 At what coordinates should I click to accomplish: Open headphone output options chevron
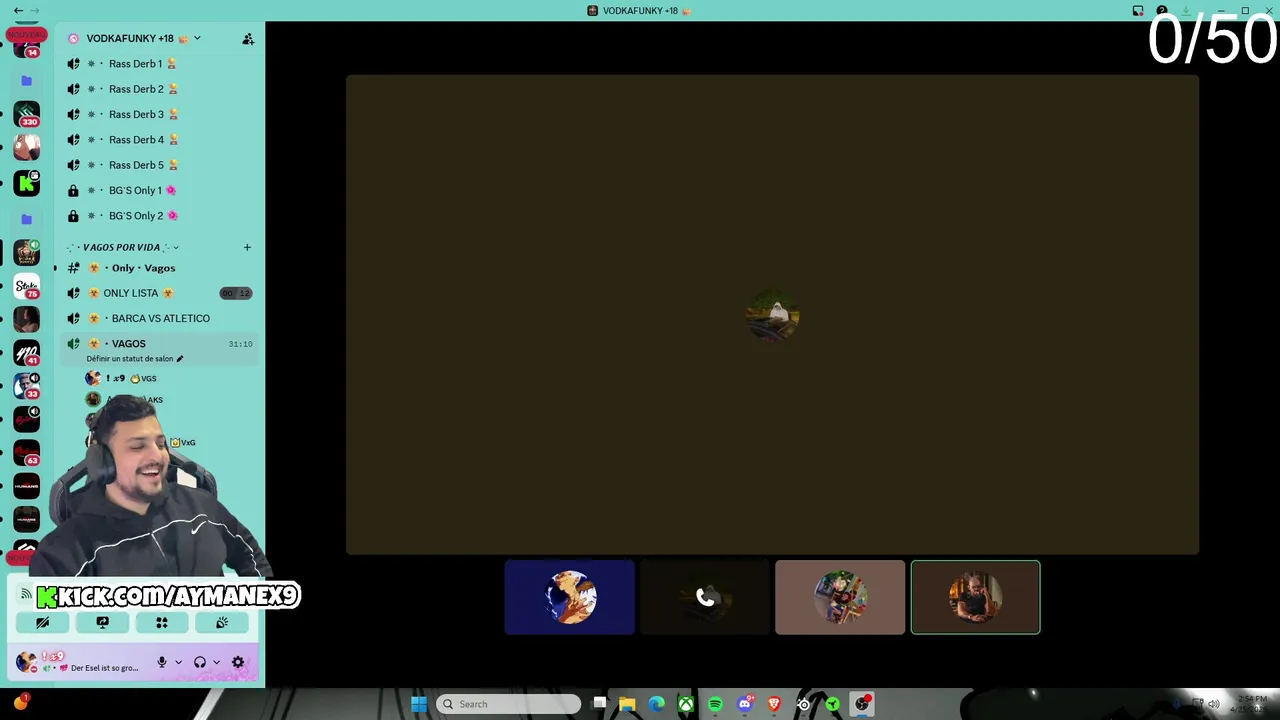[216, 662]
